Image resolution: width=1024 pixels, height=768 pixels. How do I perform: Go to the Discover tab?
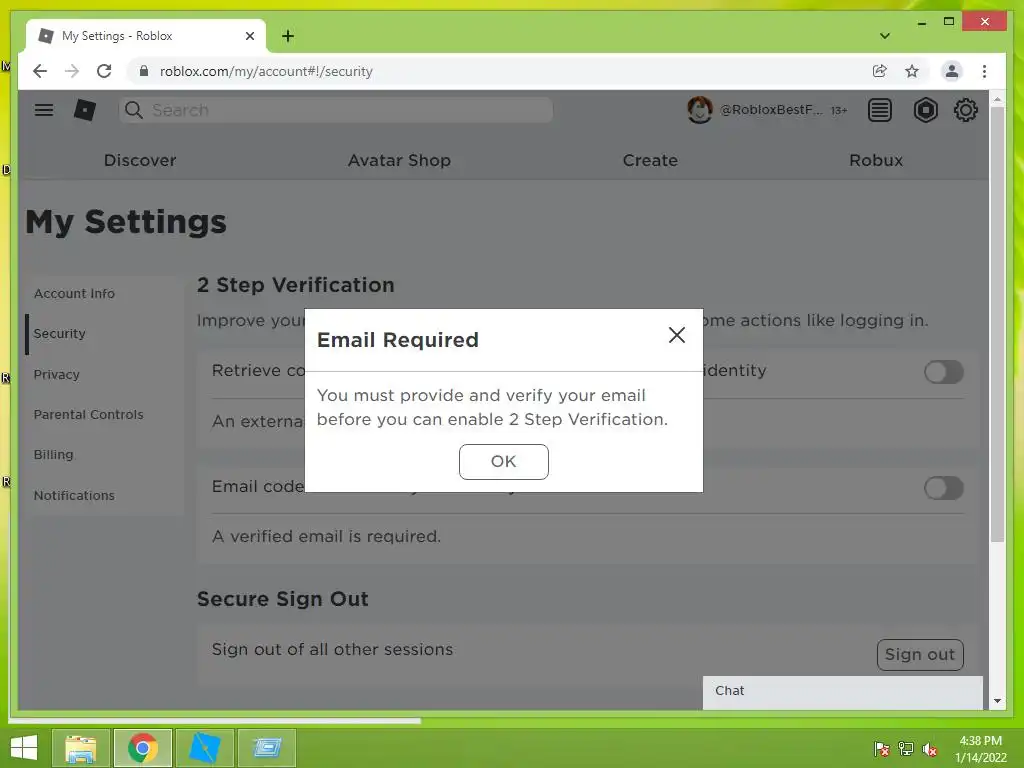click(x=140, y=160)
